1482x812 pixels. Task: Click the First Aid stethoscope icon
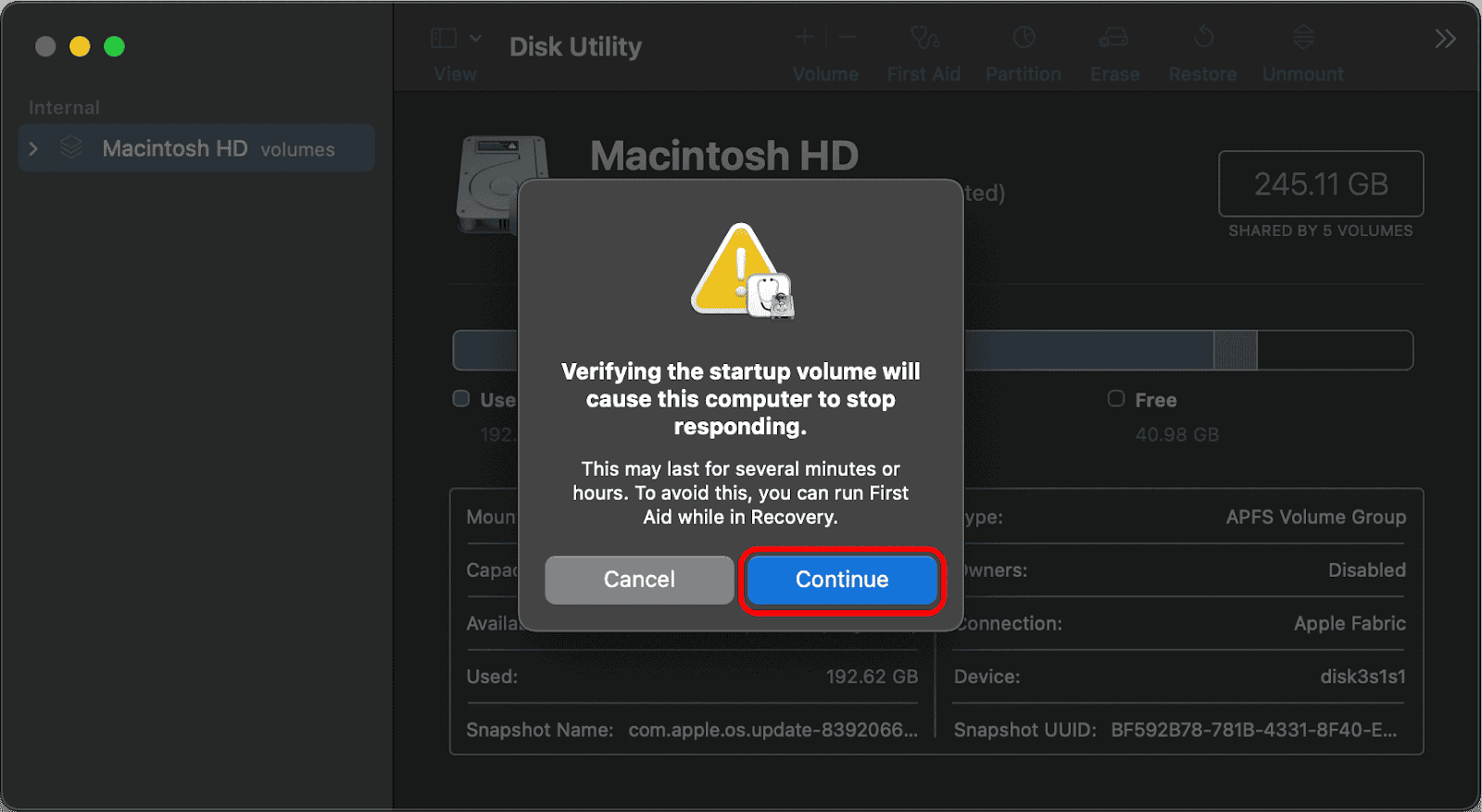tap(923, 38)
